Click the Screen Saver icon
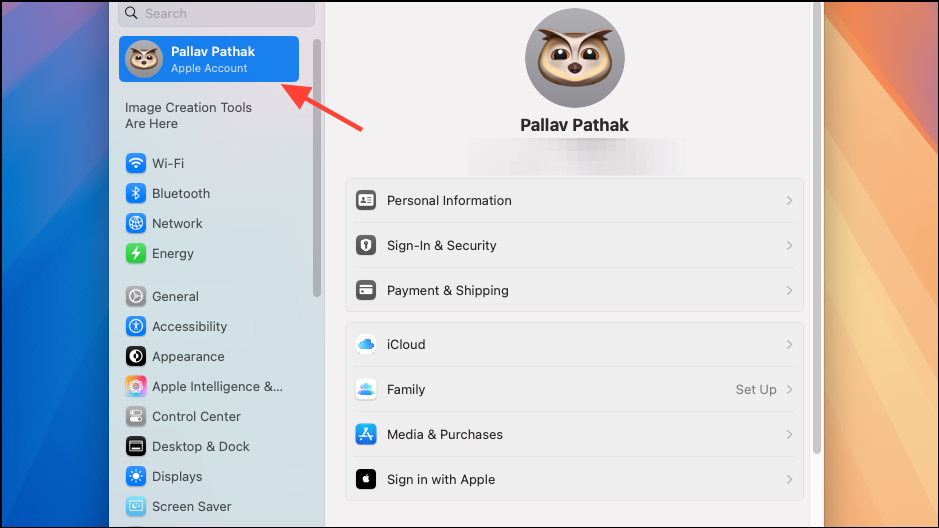This screenshot has height=528, width=939. (x=136, y=506)
